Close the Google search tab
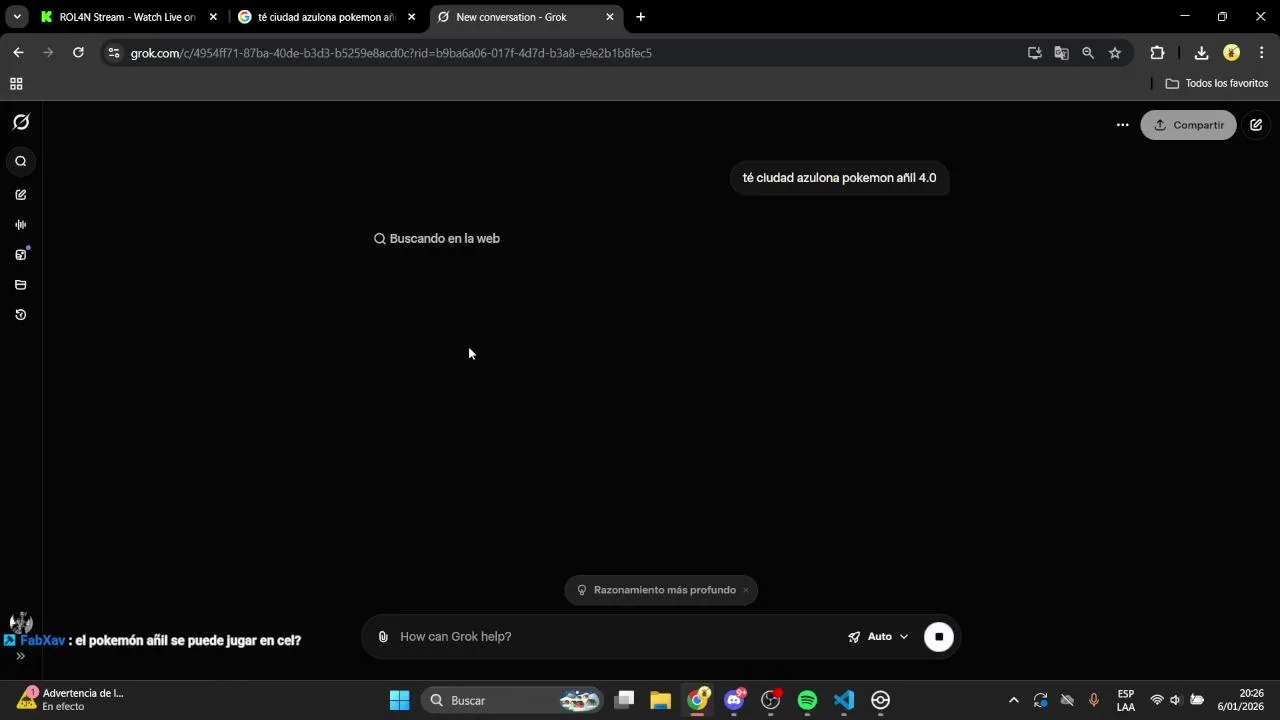The image size is (1280, 720). 411,17
